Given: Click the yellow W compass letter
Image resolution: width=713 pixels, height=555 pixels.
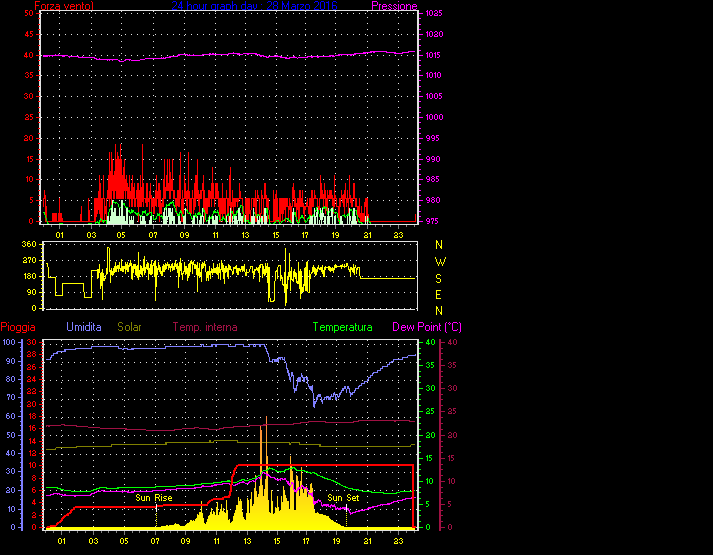Looking at the screenshot, I should point(440,262).
